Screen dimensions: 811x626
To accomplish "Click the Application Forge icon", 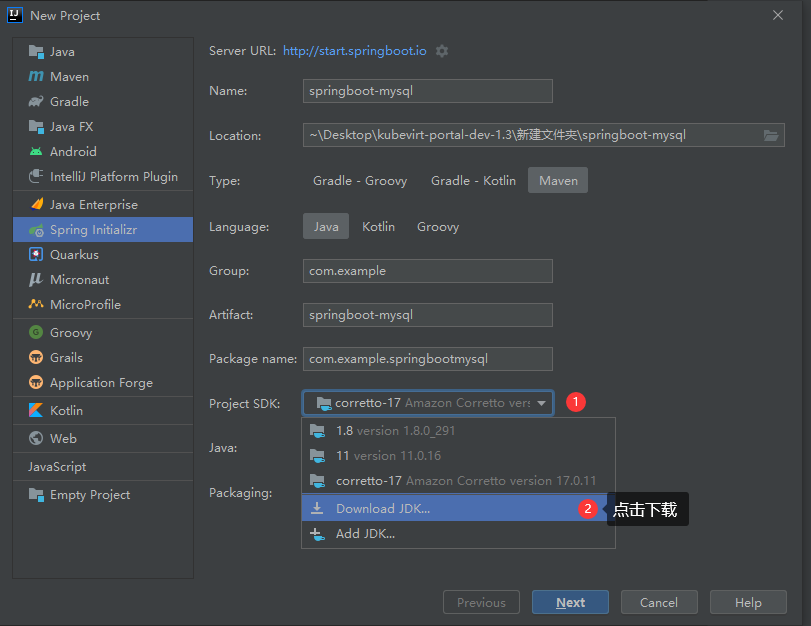I will (x=36, y=382).
